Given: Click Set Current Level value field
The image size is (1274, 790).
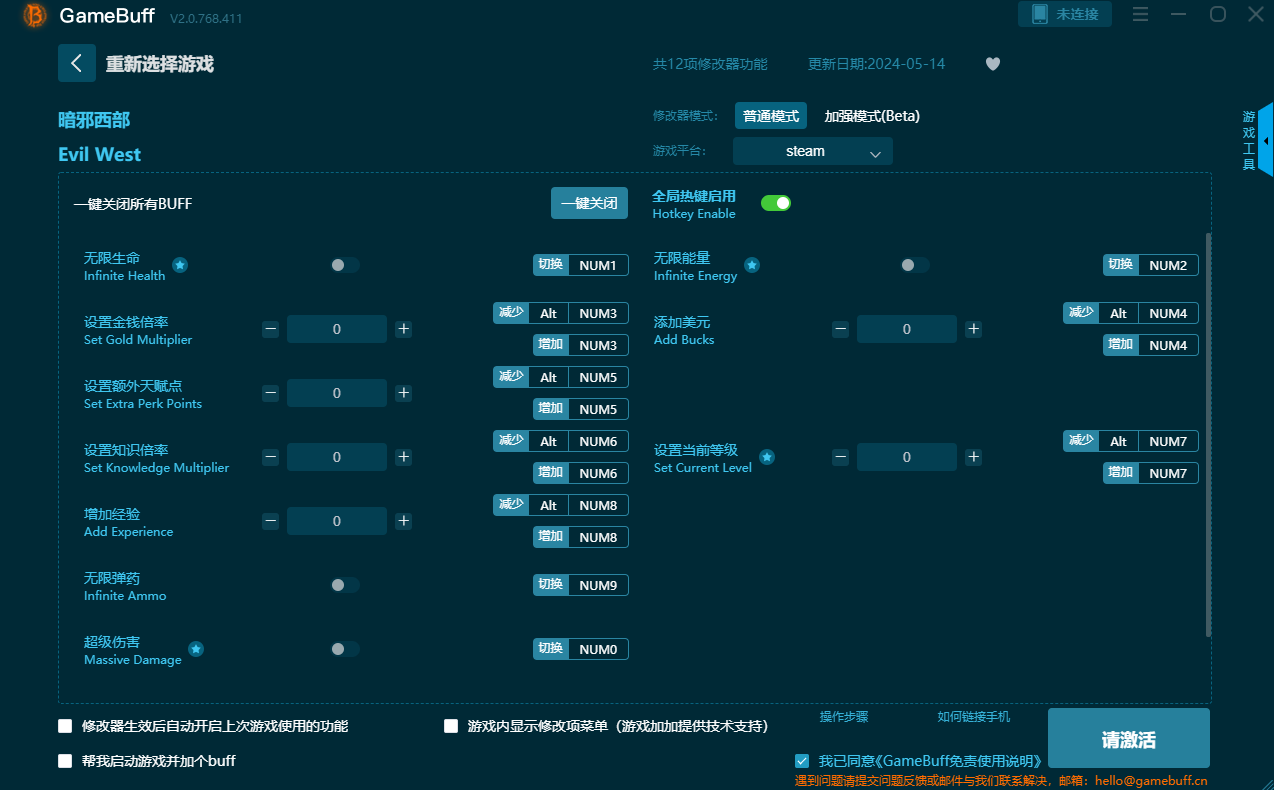Looking at the screenshot, I should [x=907, y=457].
